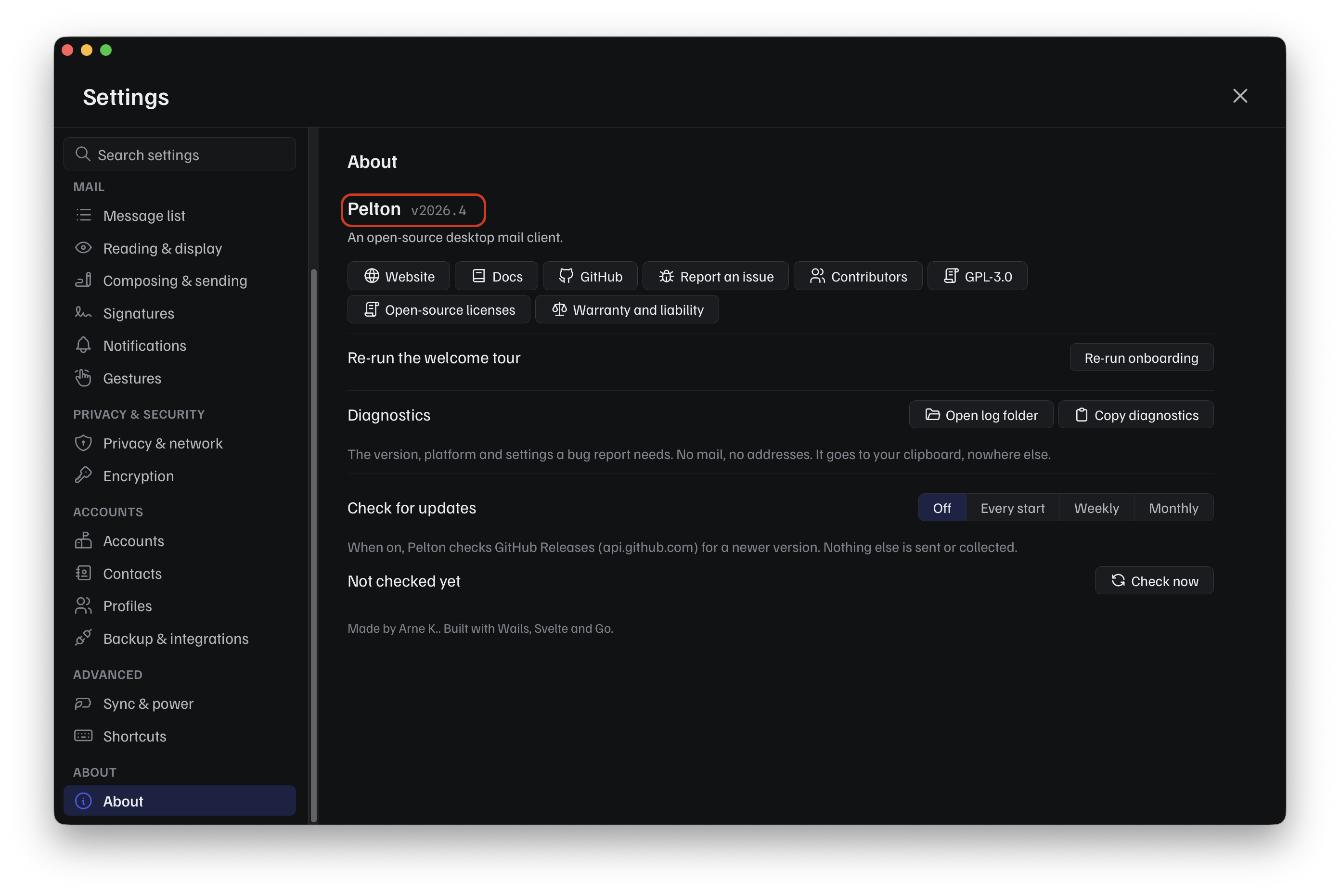Open the Contributors link button
Viewport: 1340px width, 896px height.
[x=858, y=276]
